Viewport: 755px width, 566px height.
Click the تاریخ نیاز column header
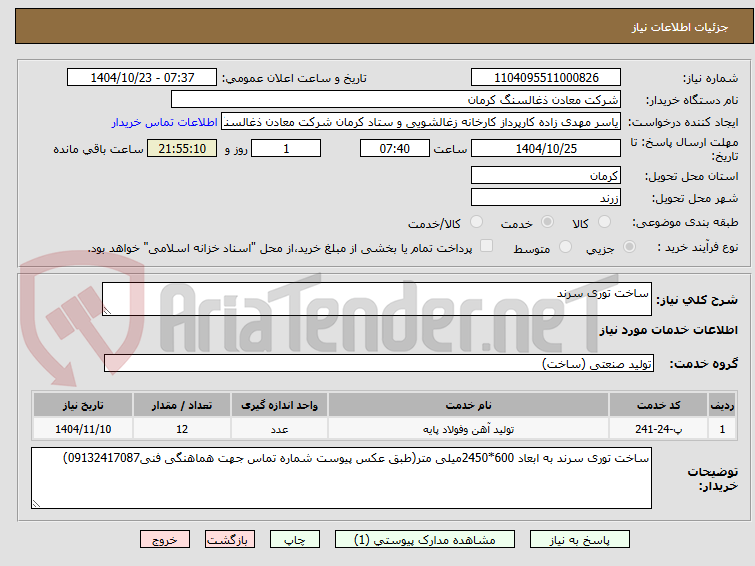coord(83,405)
